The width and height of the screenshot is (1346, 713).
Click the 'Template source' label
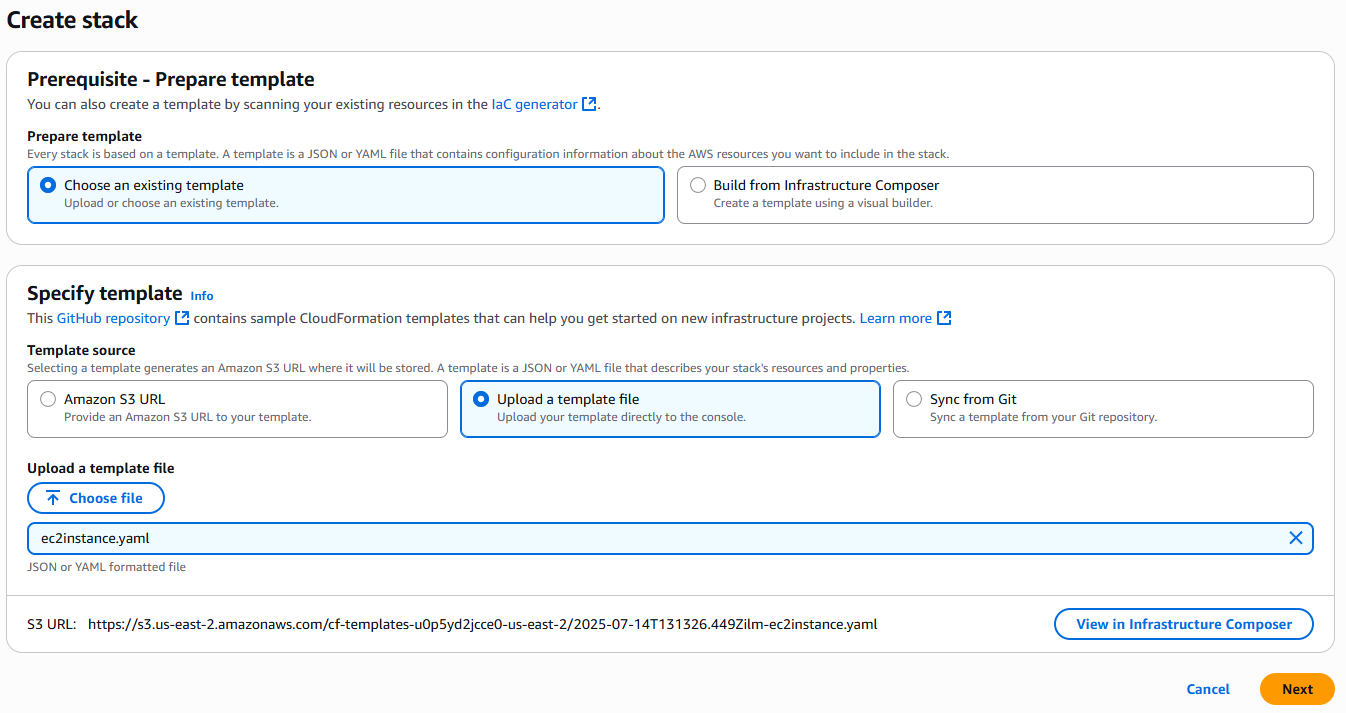pyautogui.click(x=81, y=350)
